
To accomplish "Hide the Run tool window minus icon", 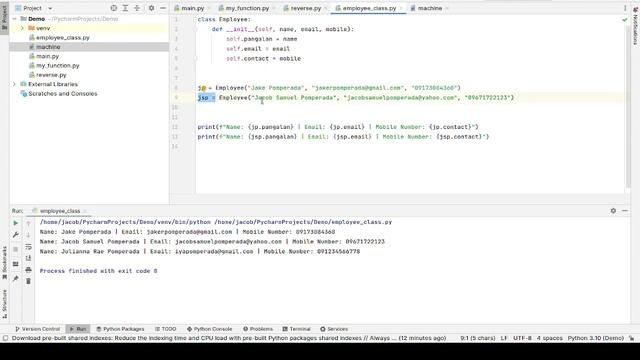I will coord(625,211).
